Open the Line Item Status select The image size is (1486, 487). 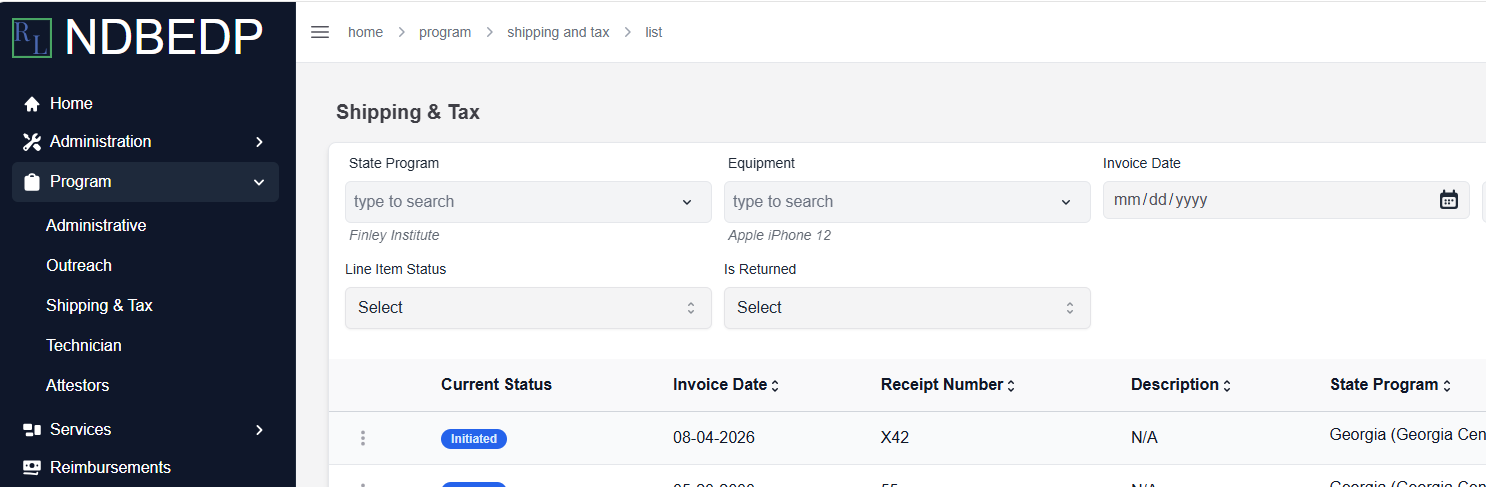(528, 308)
